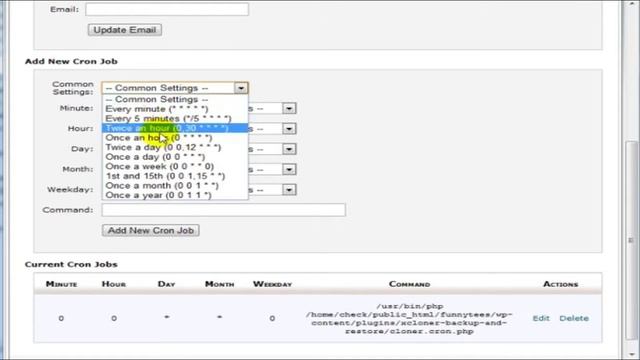Click the vertical scrollbar thumb
640x360 pixels.
point(631,240)
